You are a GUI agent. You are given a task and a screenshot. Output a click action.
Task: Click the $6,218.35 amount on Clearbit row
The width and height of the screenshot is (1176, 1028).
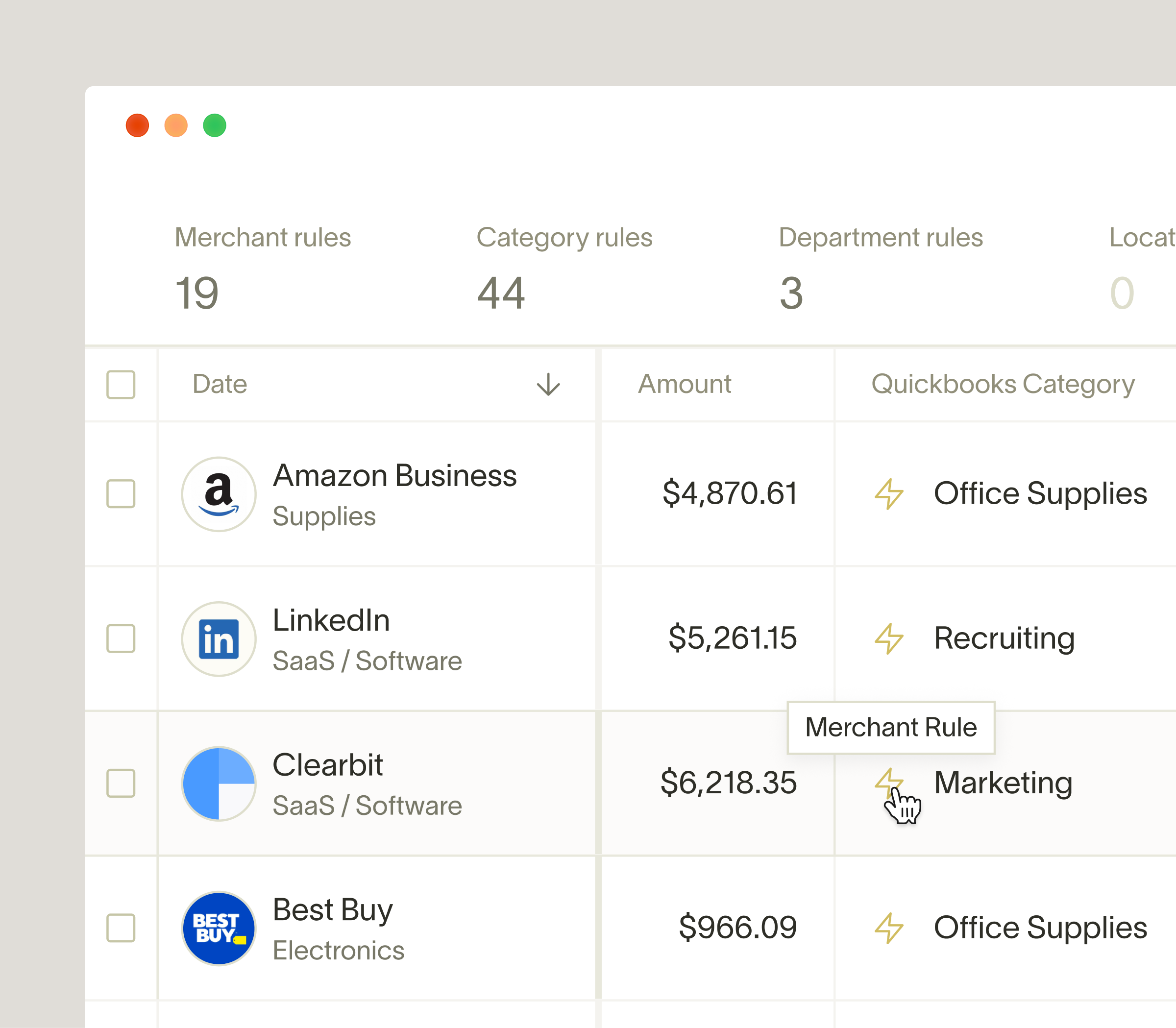point(730,782)
